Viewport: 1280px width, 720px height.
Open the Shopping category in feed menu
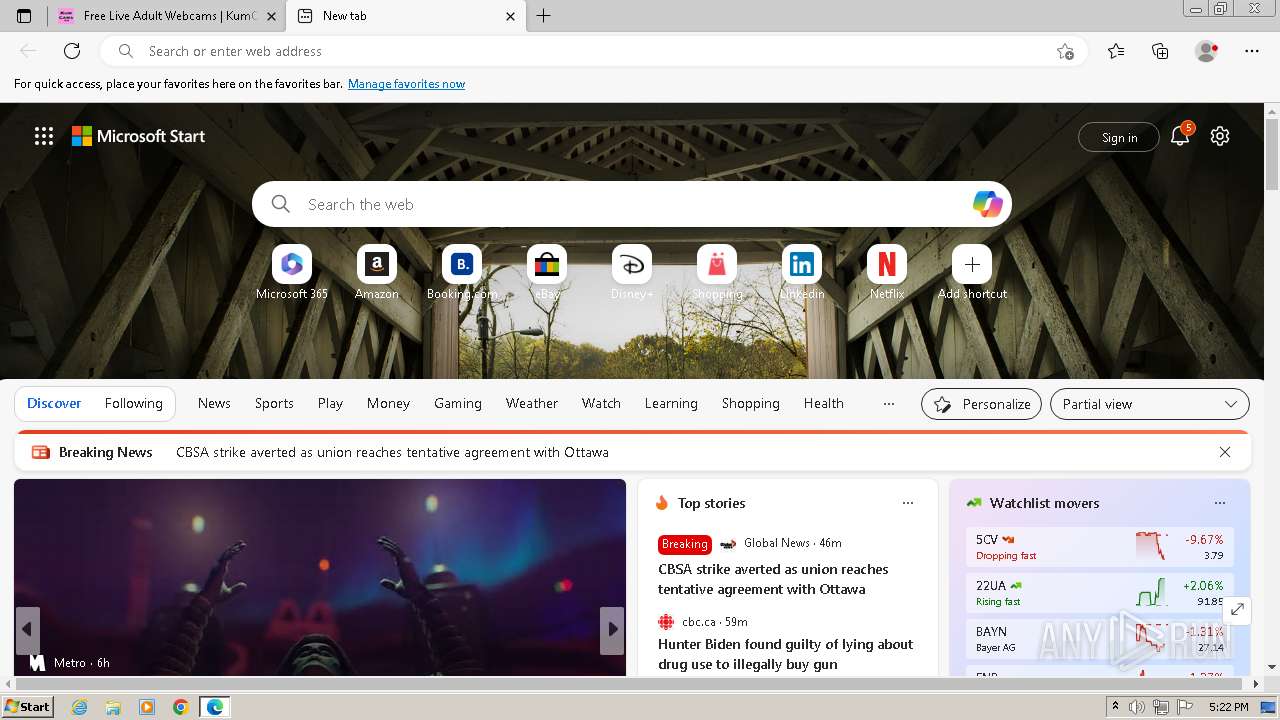751,404
